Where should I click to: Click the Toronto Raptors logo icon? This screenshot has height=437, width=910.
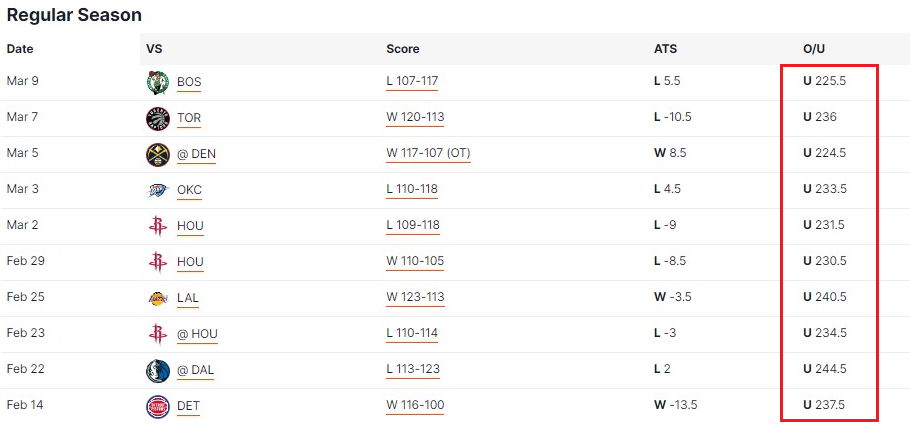[158, 118]
